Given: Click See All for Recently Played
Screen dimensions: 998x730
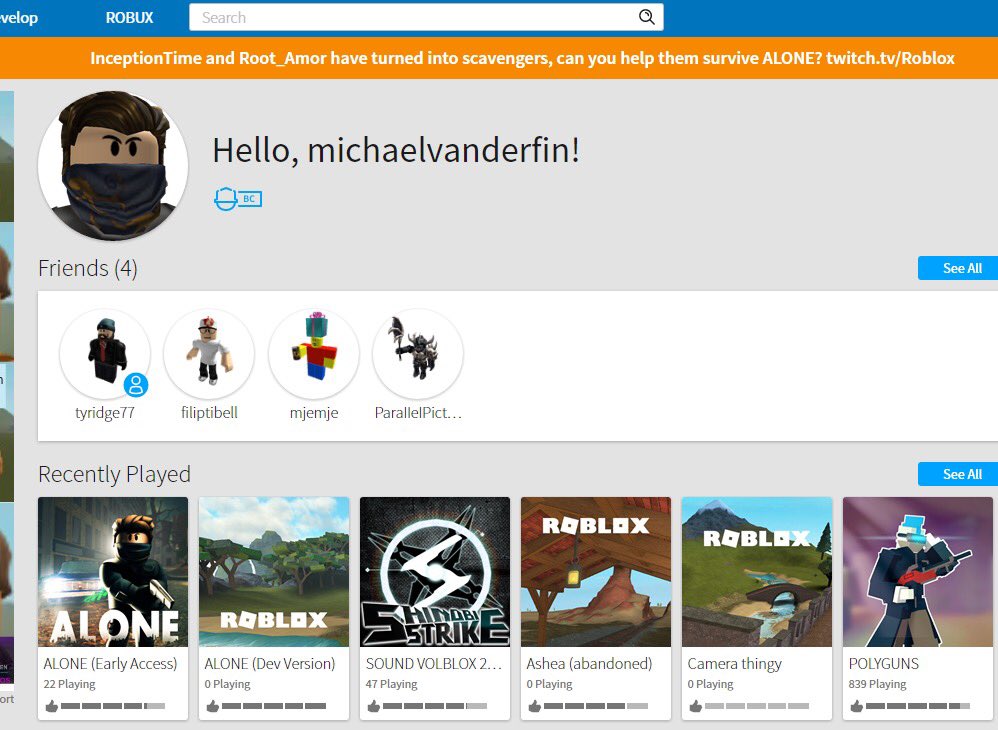Looking at the screenshot, I should point(958,474).
